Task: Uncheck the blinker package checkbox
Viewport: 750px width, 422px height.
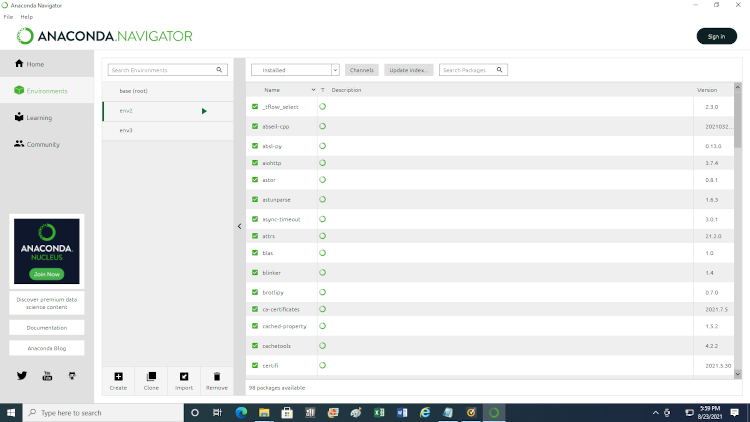Action: pos(255,272)
